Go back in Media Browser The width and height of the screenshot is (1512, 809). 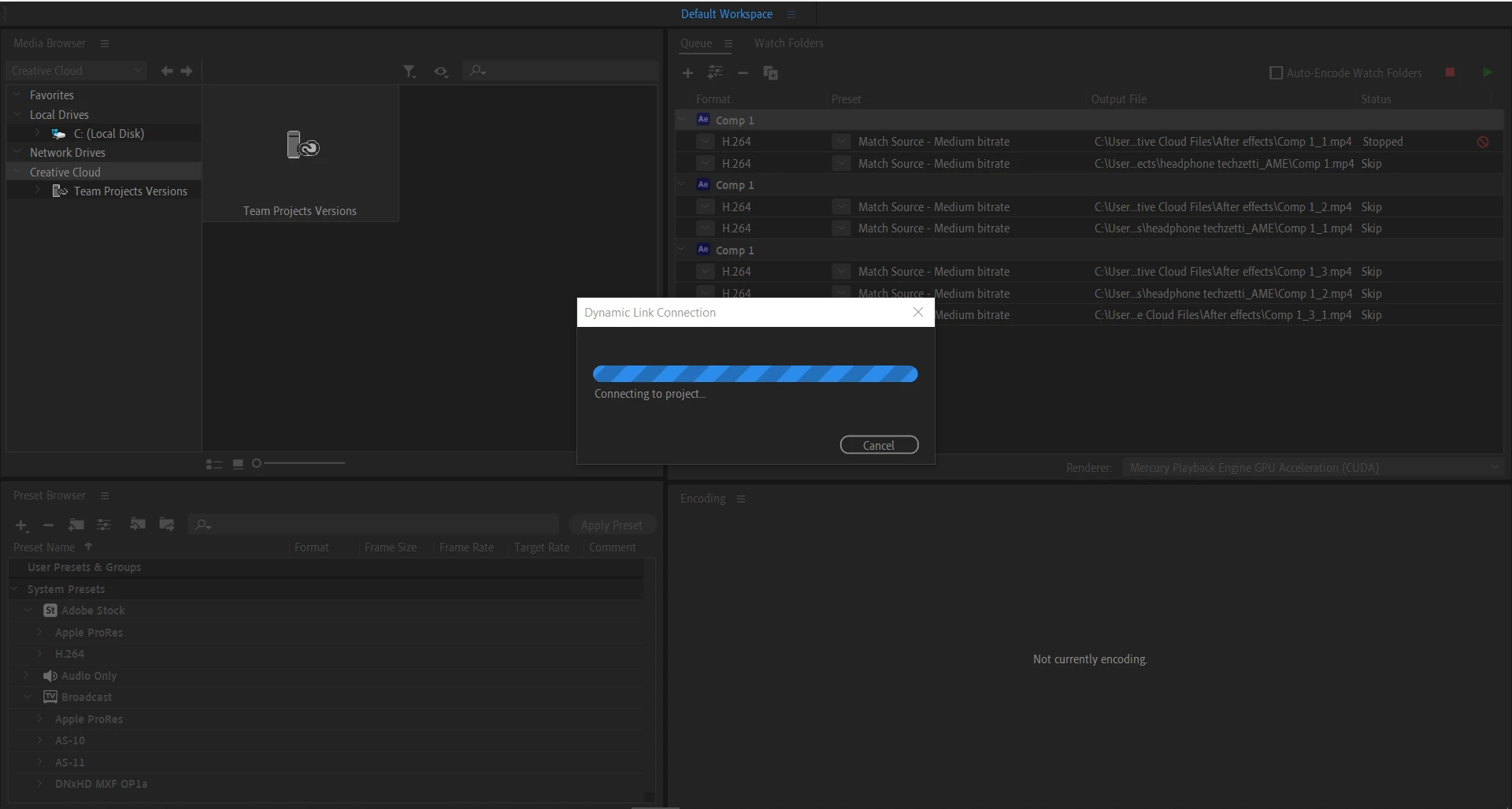click(167, 71)
